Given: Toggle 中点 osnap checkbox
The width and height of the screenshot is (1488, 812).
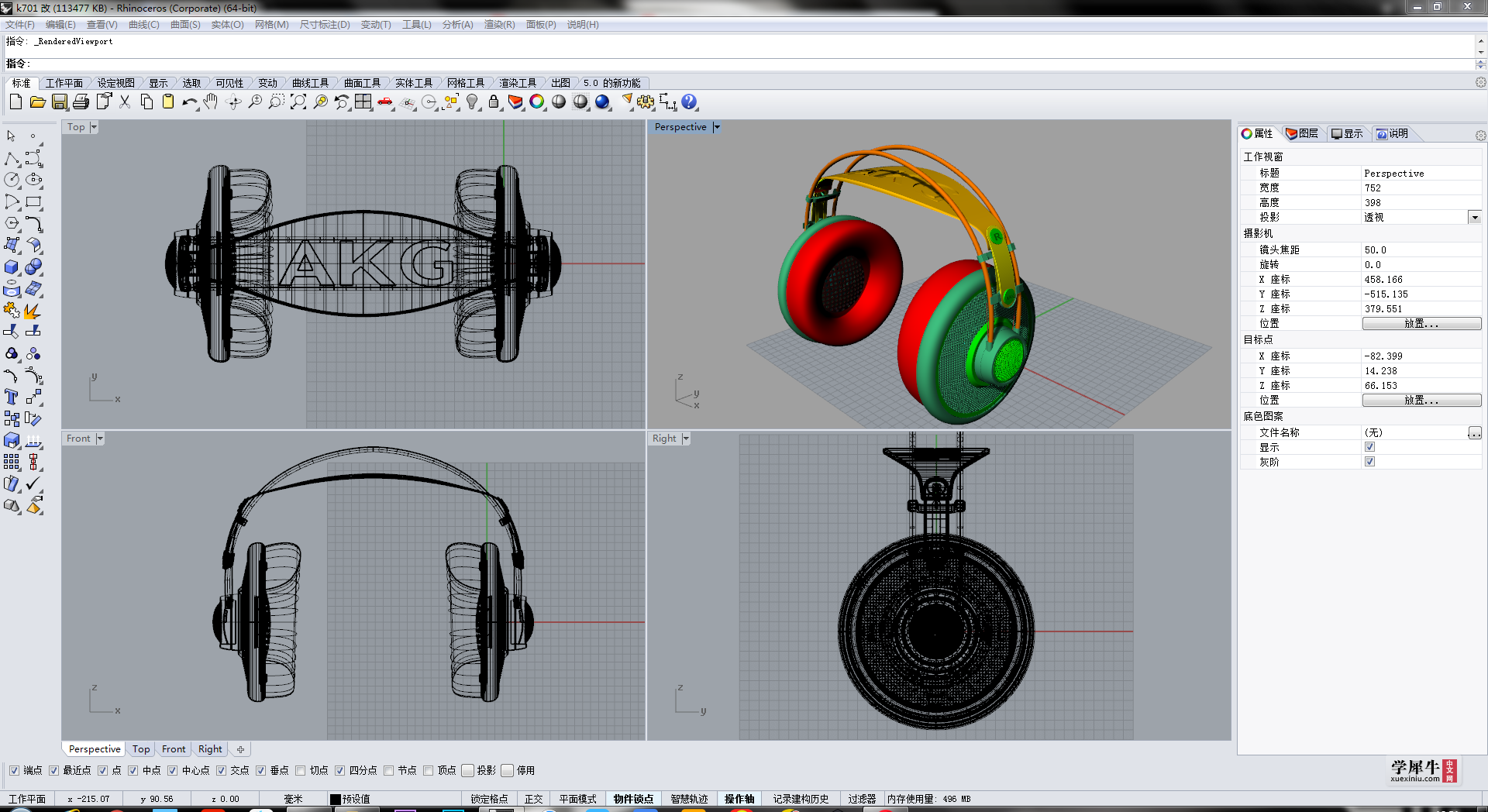Looking at the screenshot, I should pos(133,770).
